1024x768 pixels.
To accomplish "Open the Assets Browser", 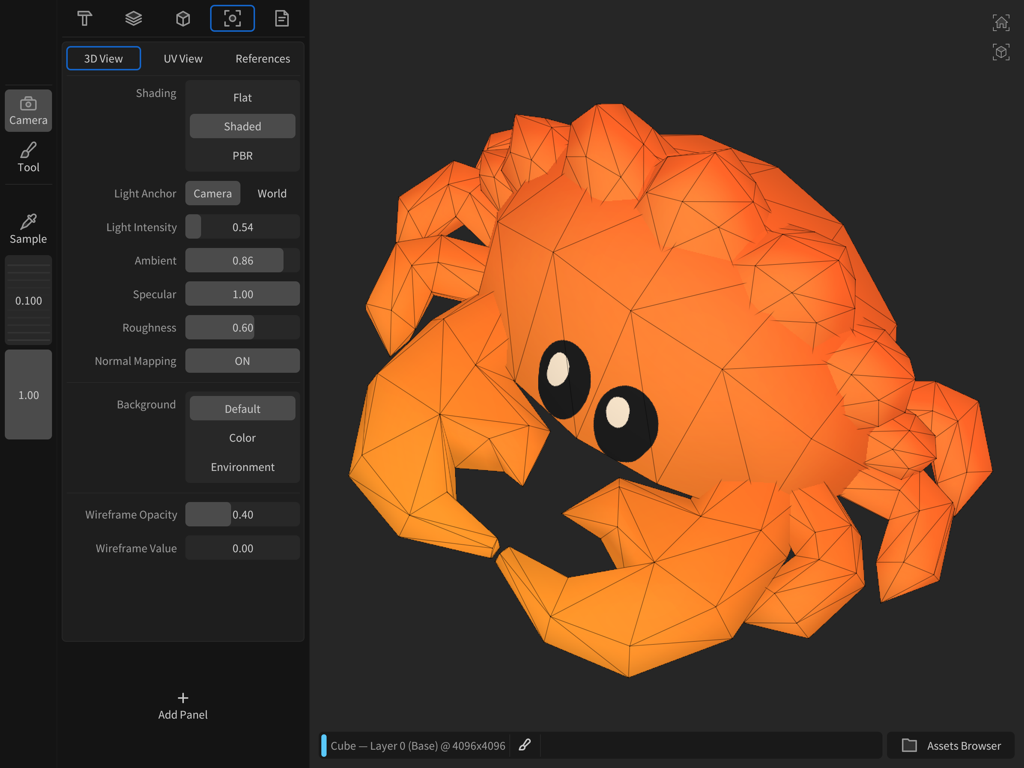I will tap(950, 745).
